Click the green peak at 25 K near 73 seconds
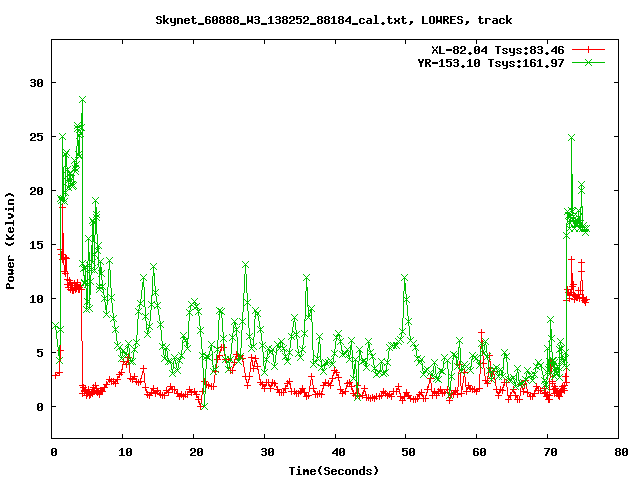 tap(571, 138)
